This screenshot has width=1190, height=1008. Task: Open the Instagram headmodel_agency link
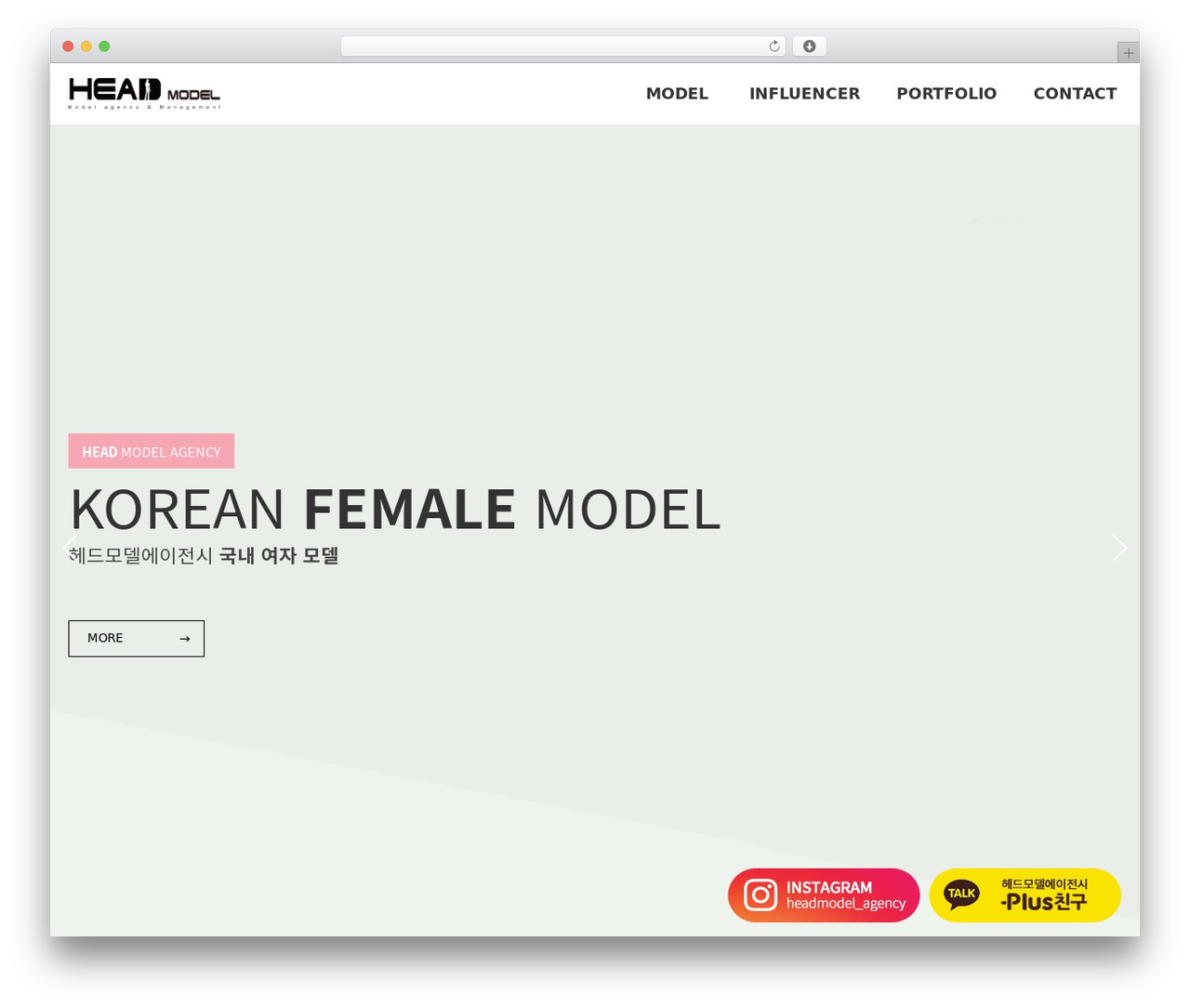824,895
